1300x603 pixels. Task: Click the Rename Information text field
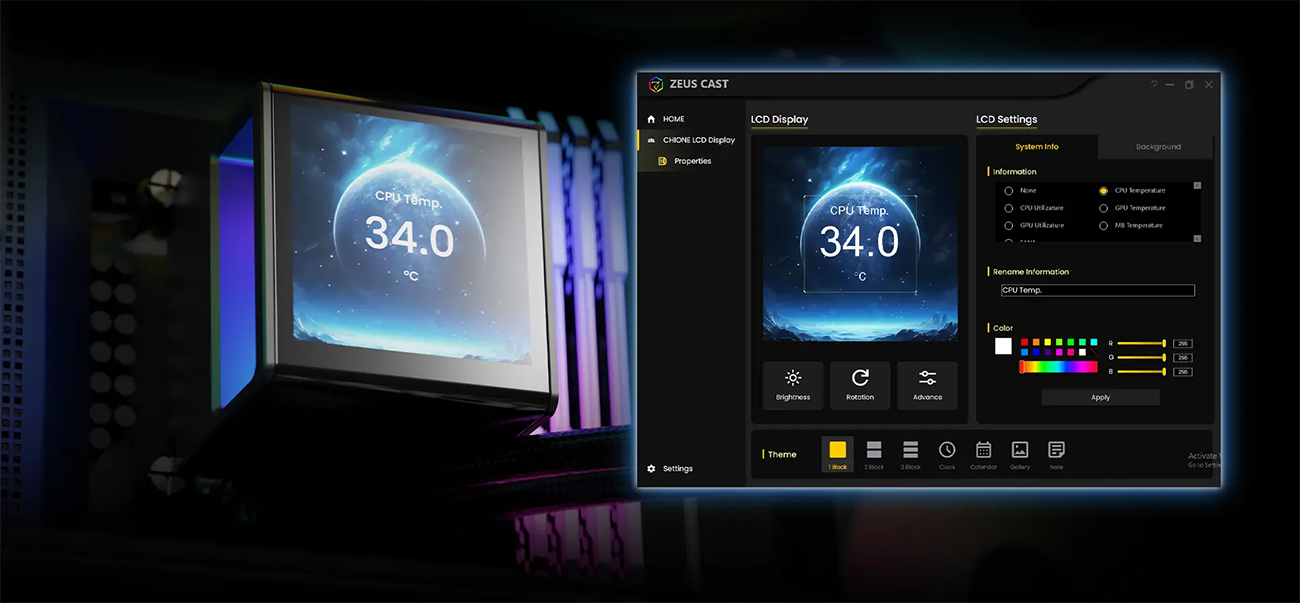pyautogui.click(x=1097, y=290)
